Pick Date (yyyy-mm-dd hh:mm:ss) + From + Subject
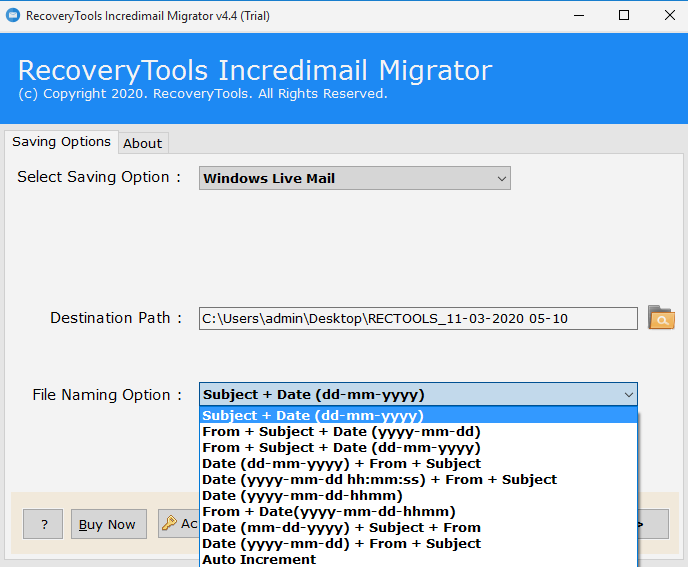The width and height of the screenshot is (688, 567). click(379, 479)
